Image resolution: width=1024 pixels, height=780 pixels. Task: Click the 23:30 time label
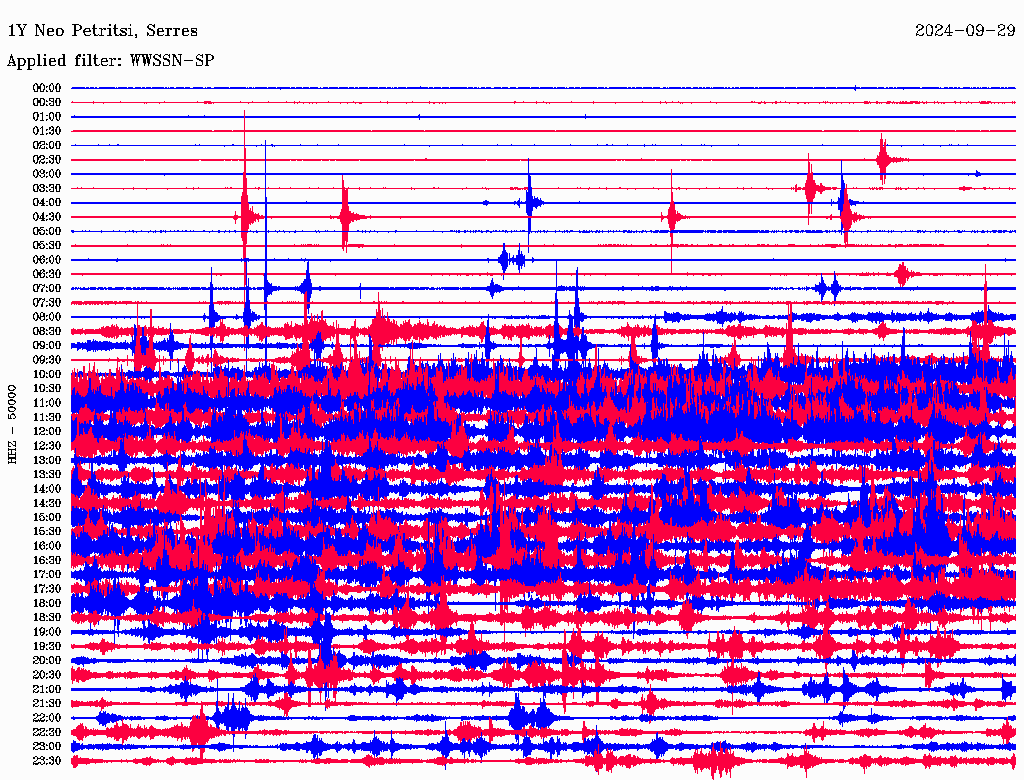click(x=47, y=761)
